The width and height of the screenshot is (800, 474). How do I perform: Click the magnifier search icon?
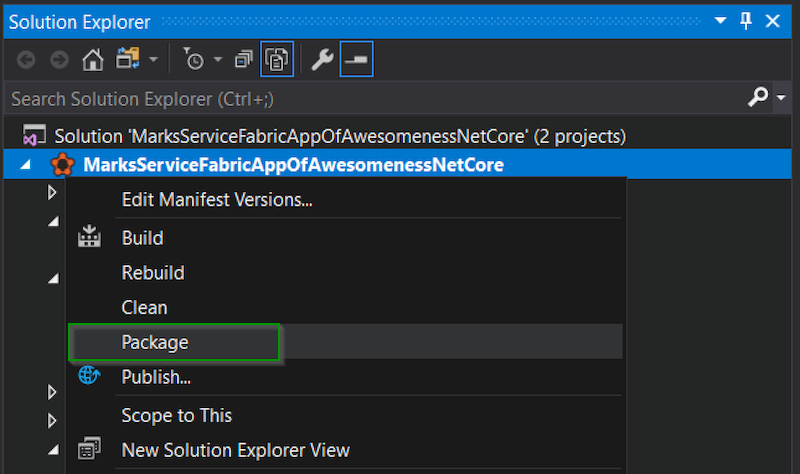pos(758,97)
